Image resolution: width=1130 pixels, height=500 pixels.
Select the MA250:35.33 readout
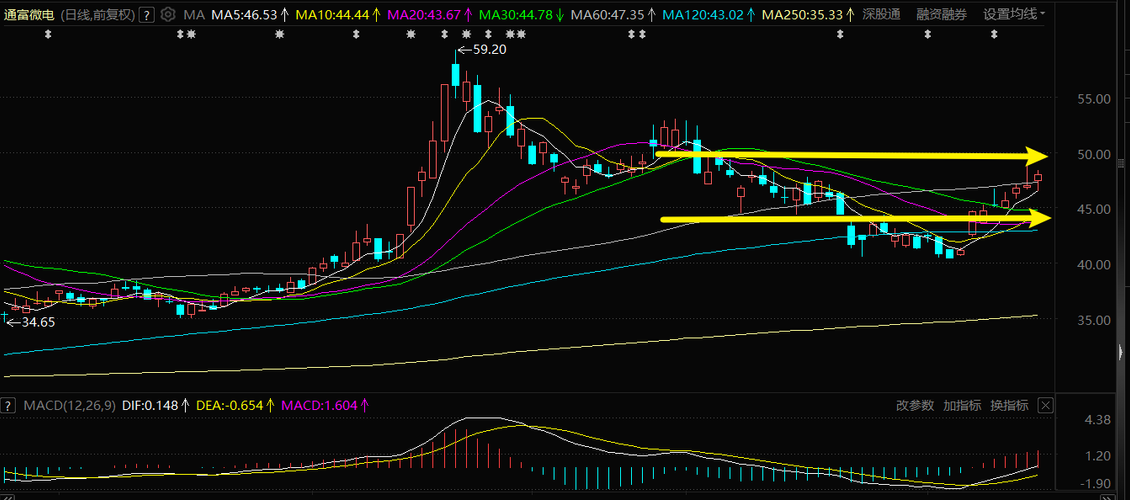tap(802, 14)
